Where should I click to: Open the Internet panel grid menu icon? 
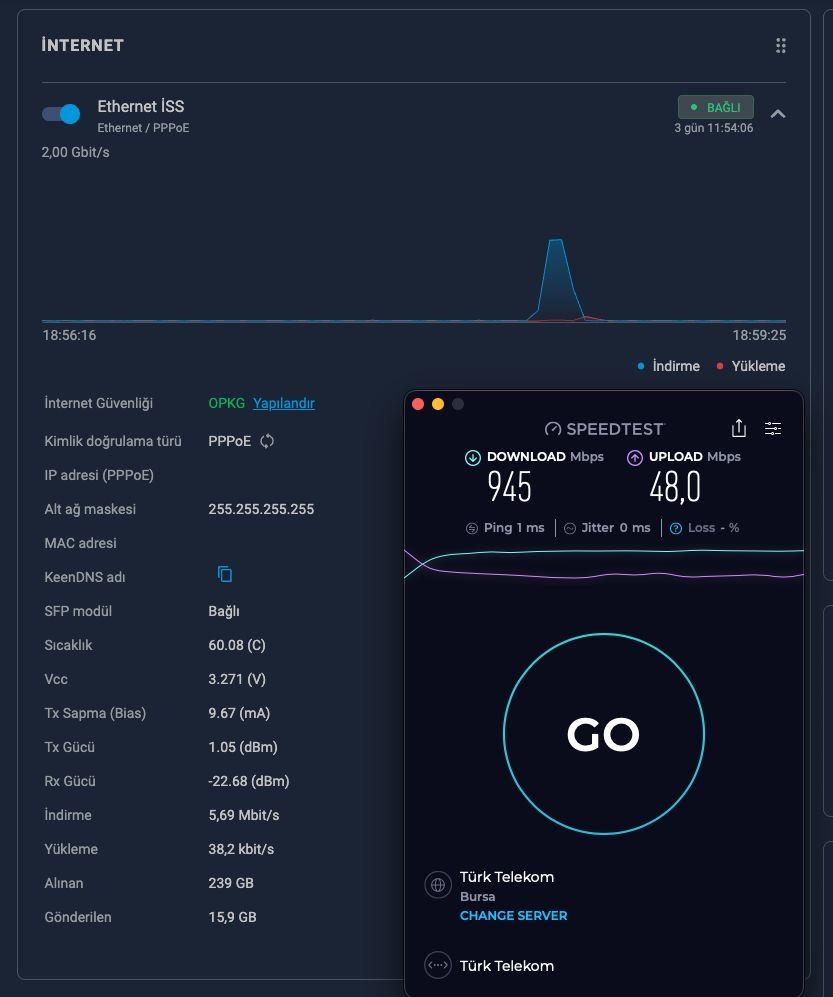coord(781,45)
